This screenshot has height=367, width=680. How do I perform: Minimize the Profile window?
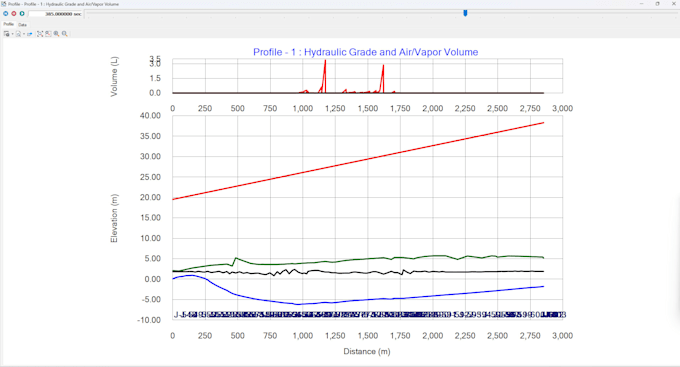coord(641,4)
